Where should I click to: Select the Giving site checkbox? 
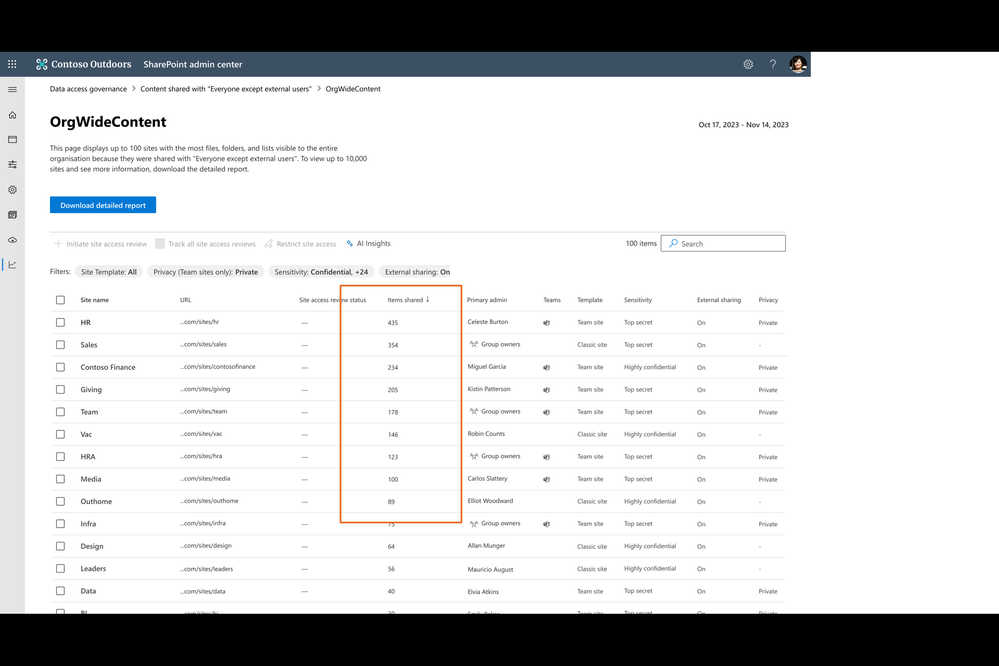tap(61, 389)
